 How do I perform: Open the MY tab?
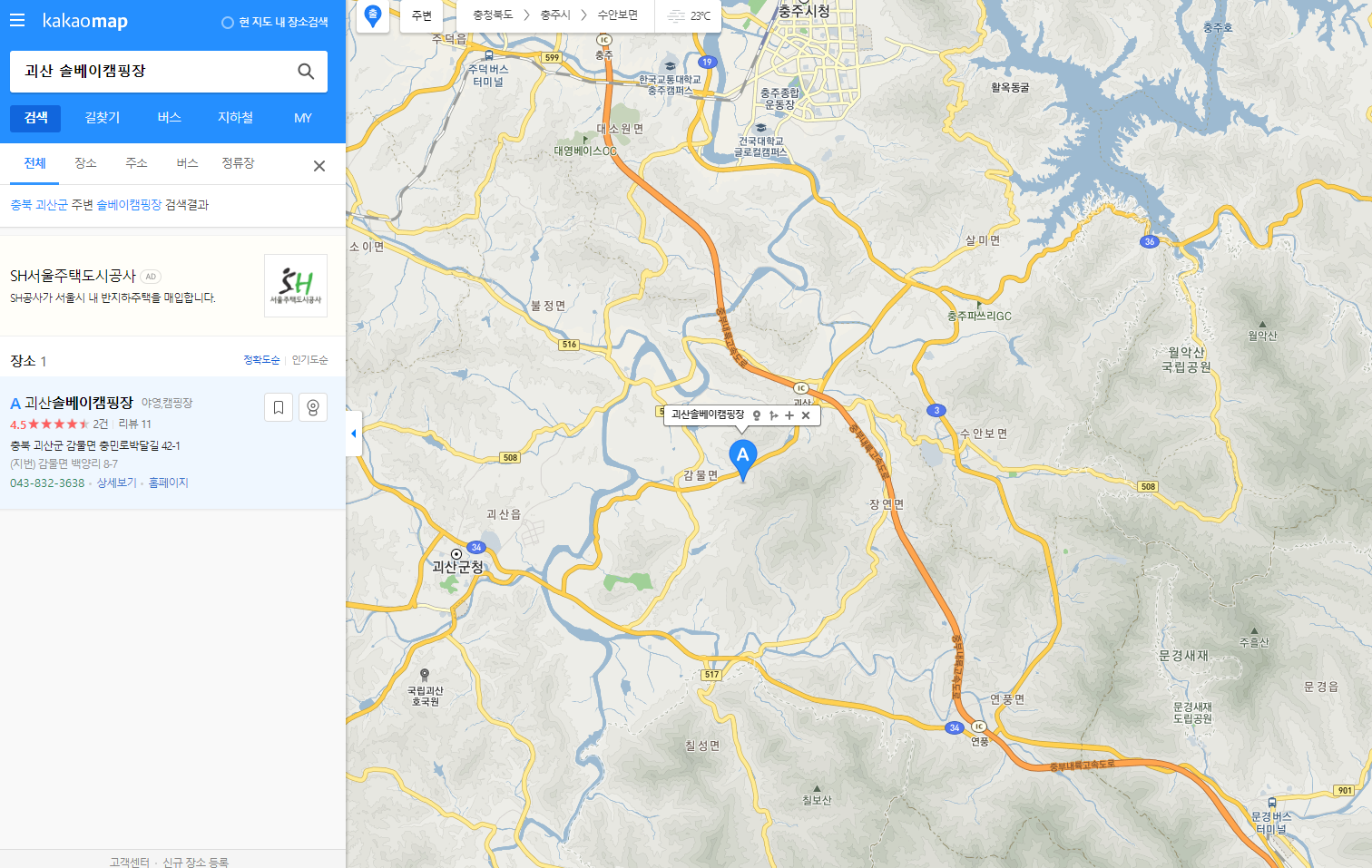[302, 118]
